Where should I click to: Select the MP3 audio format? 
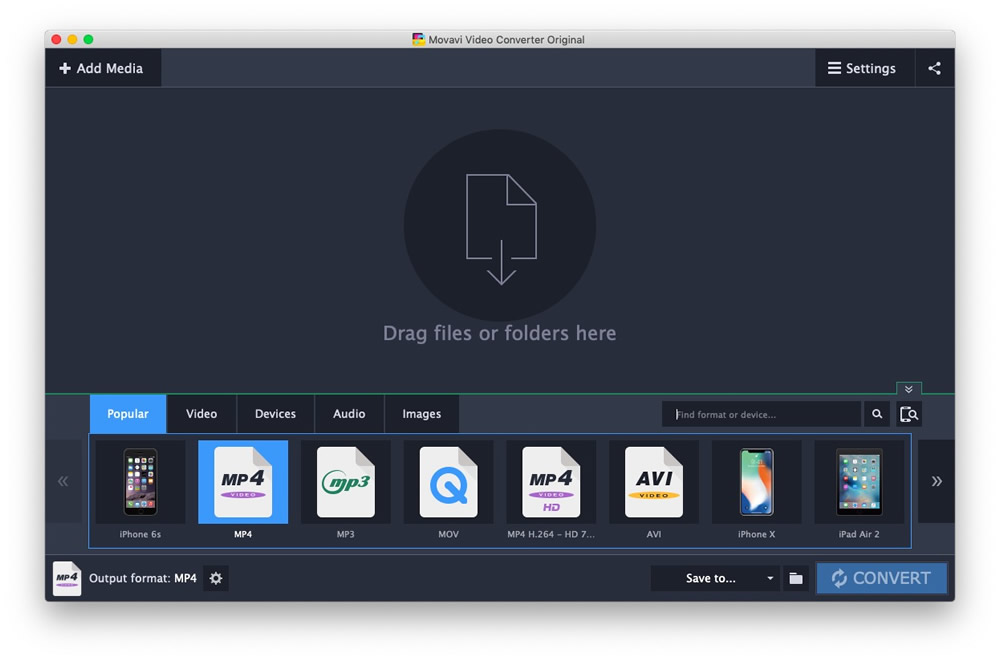[346, 490]
